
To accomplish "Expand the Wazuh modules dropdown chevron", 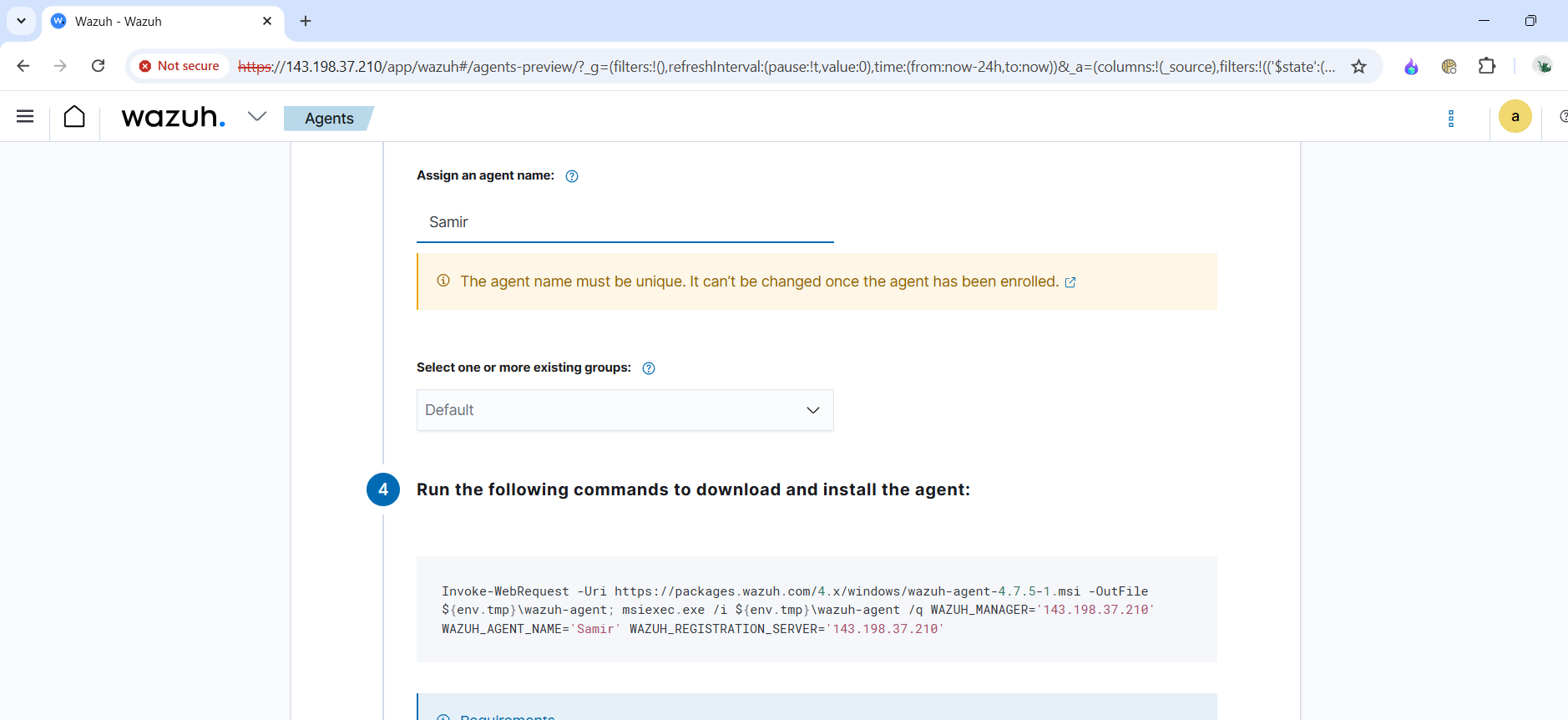I will tap(257, 117).
